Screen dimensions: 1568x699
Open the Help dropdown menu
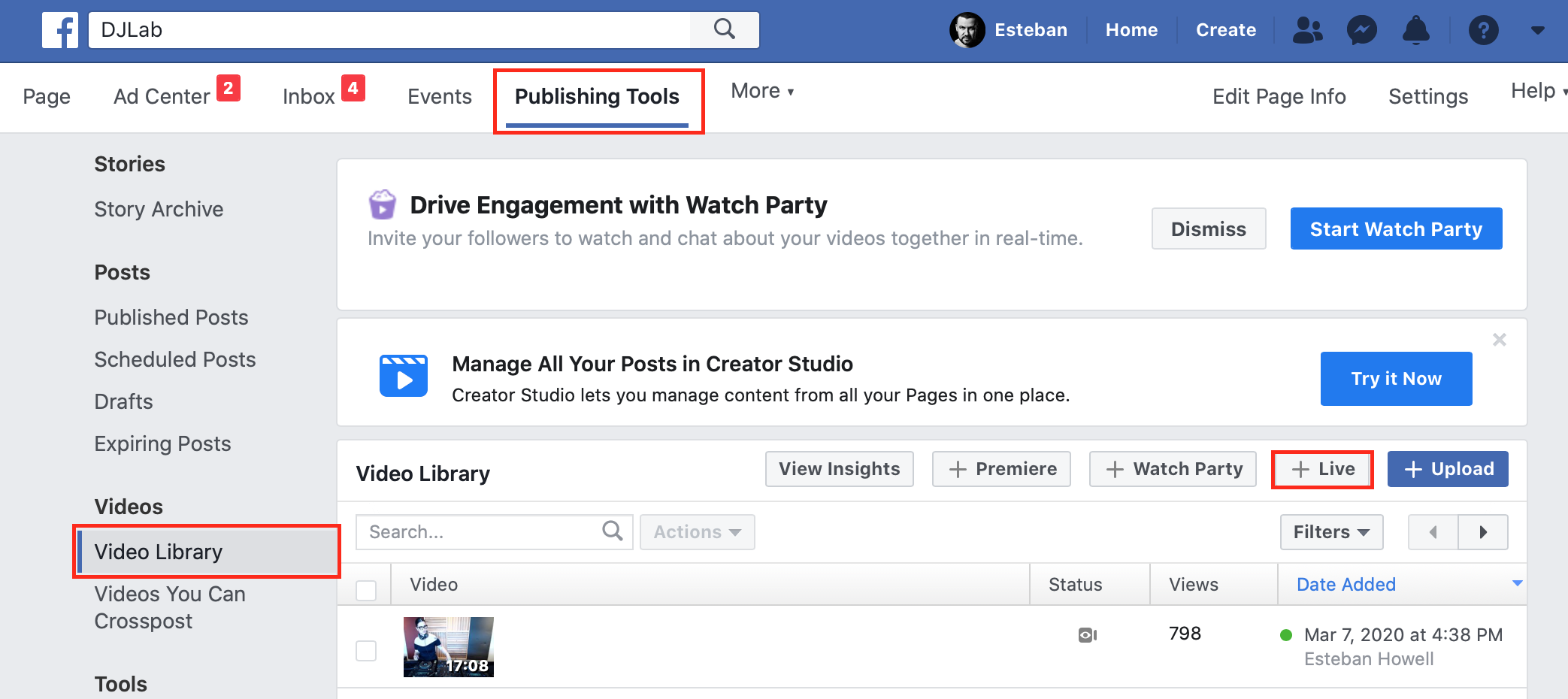click(1539, 91)
